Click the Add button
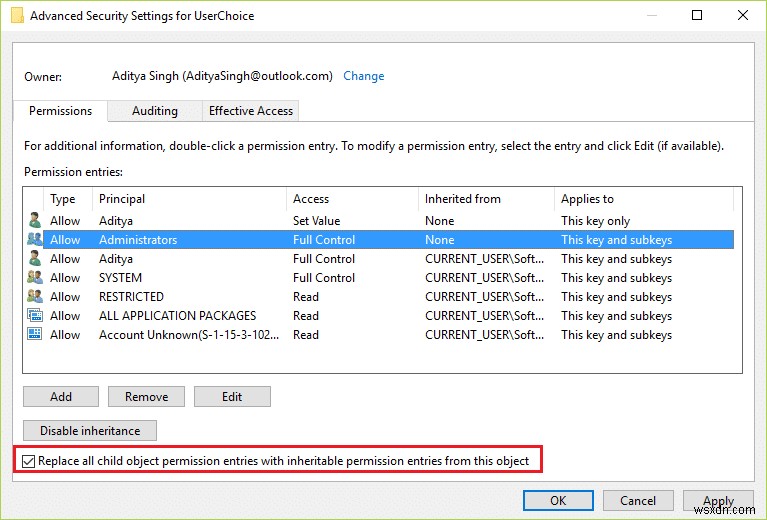767x520 pixels. pos(61,396)
